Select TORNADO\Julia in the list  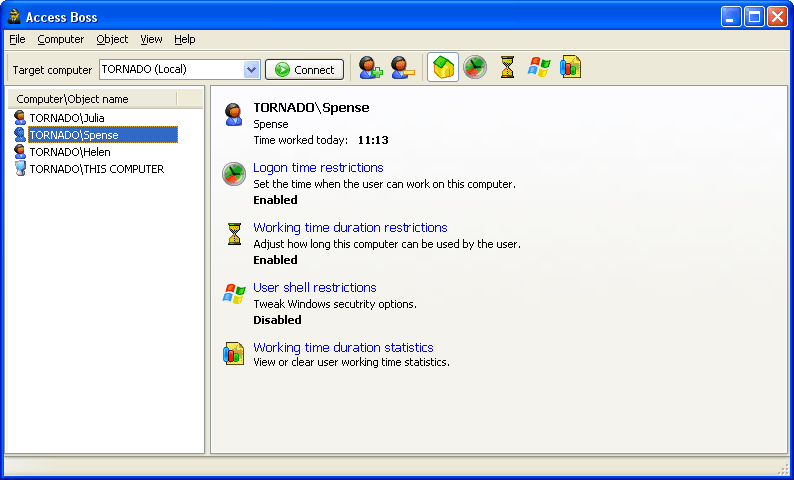[x=67, y=118]
